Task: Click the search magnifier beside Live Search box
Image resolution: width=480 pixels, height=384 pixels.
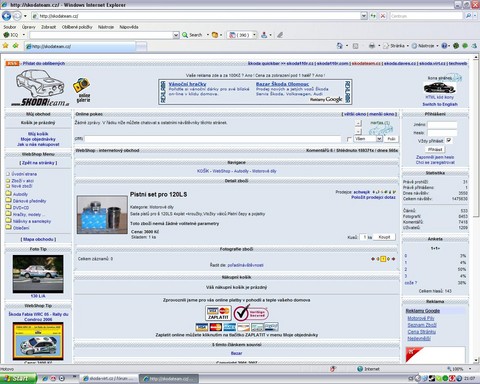Action: point(469,16)
